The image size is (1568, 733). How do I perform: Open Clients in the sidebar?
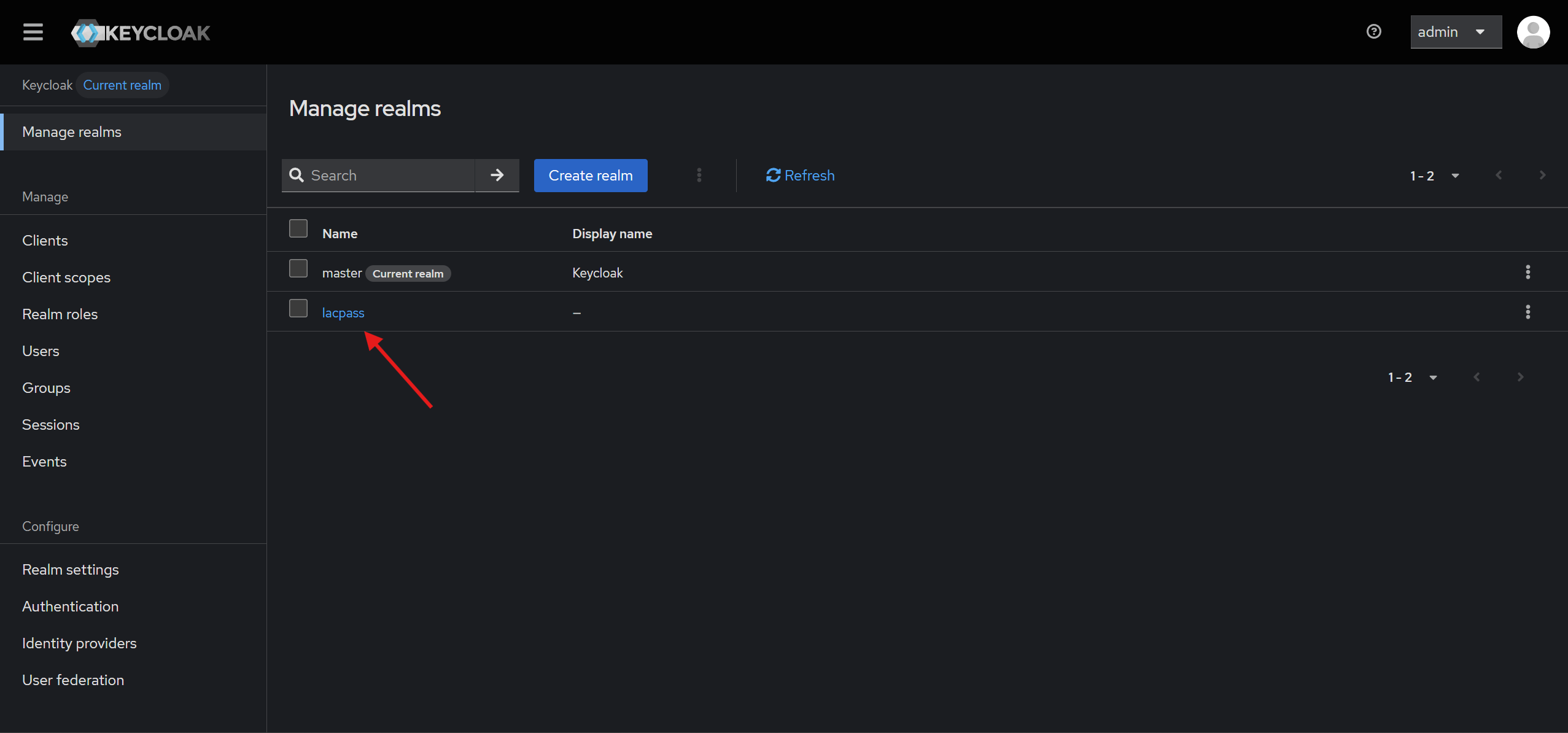(x=45, y=241)
